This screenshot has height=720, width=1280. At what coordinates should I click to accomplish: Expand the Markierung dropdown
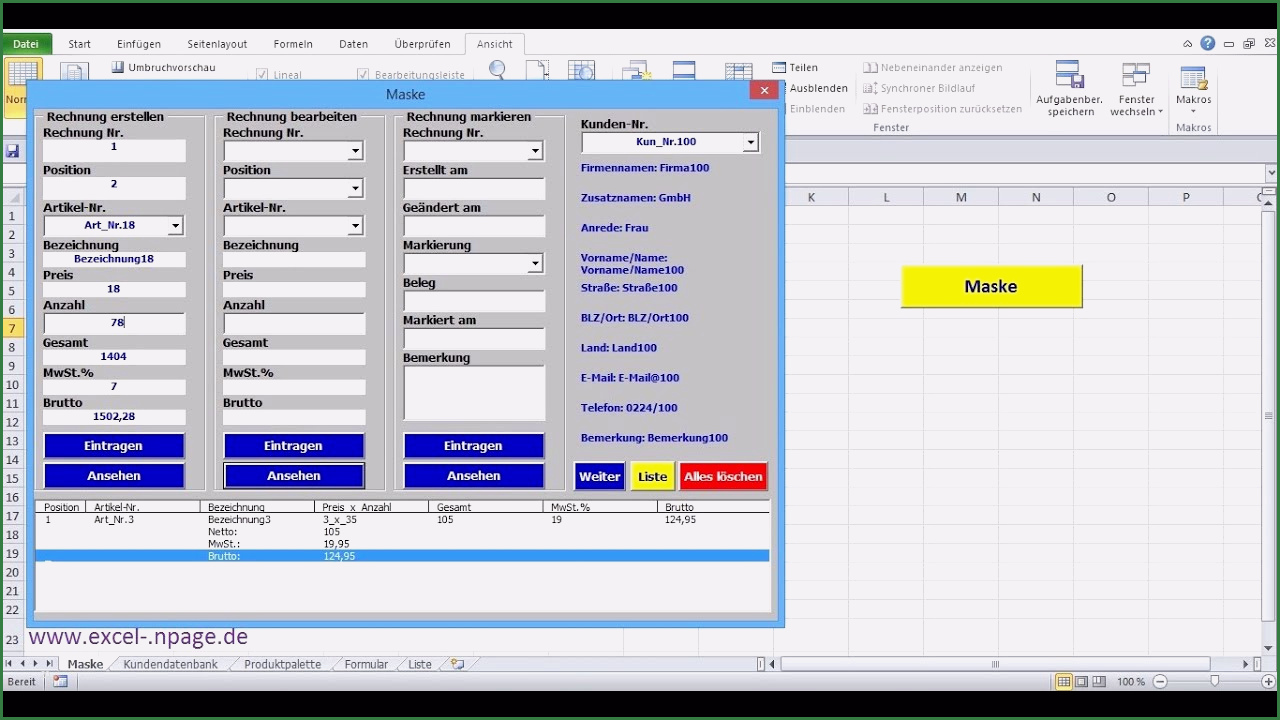point(535,264)
